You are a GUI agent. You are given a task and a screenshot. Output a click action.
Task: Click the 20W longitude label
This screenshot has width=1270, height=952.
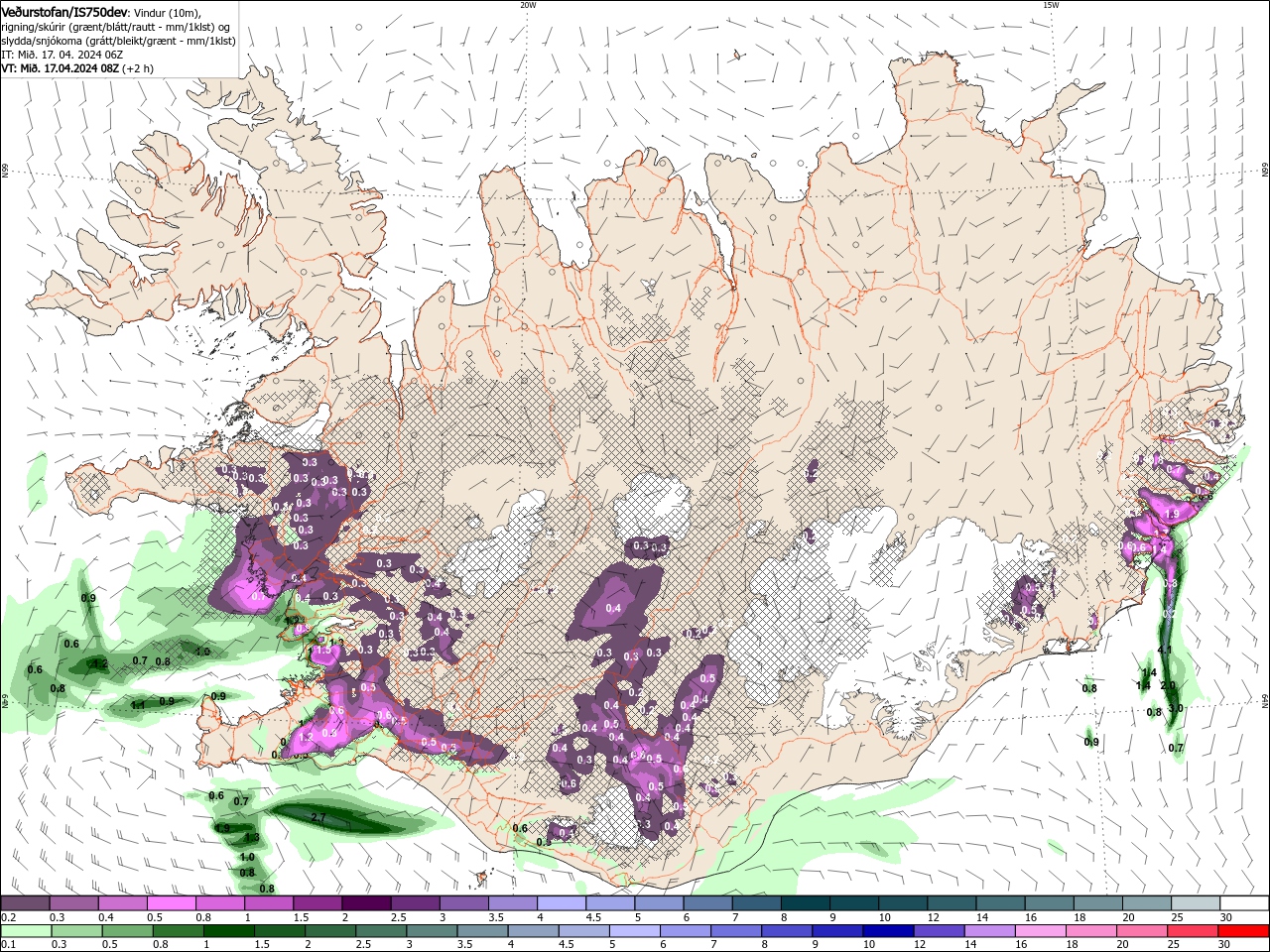tap(528, 5)
